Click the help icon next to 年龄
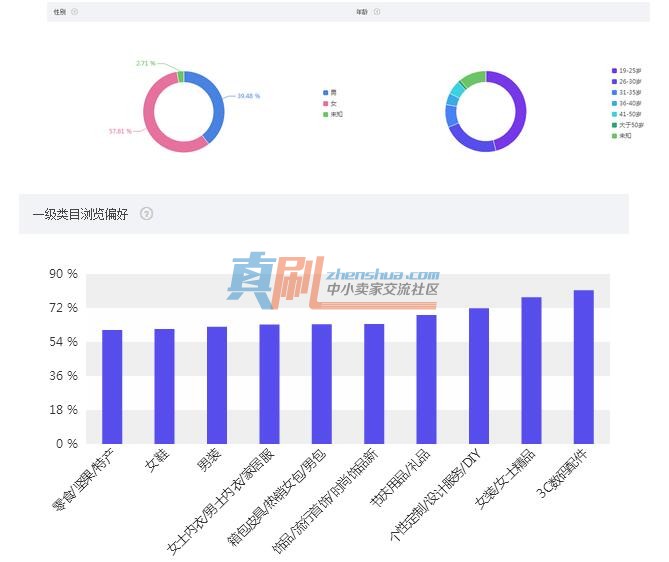The width and height of the screenshot is (669, 562). [x=377, y=12]
